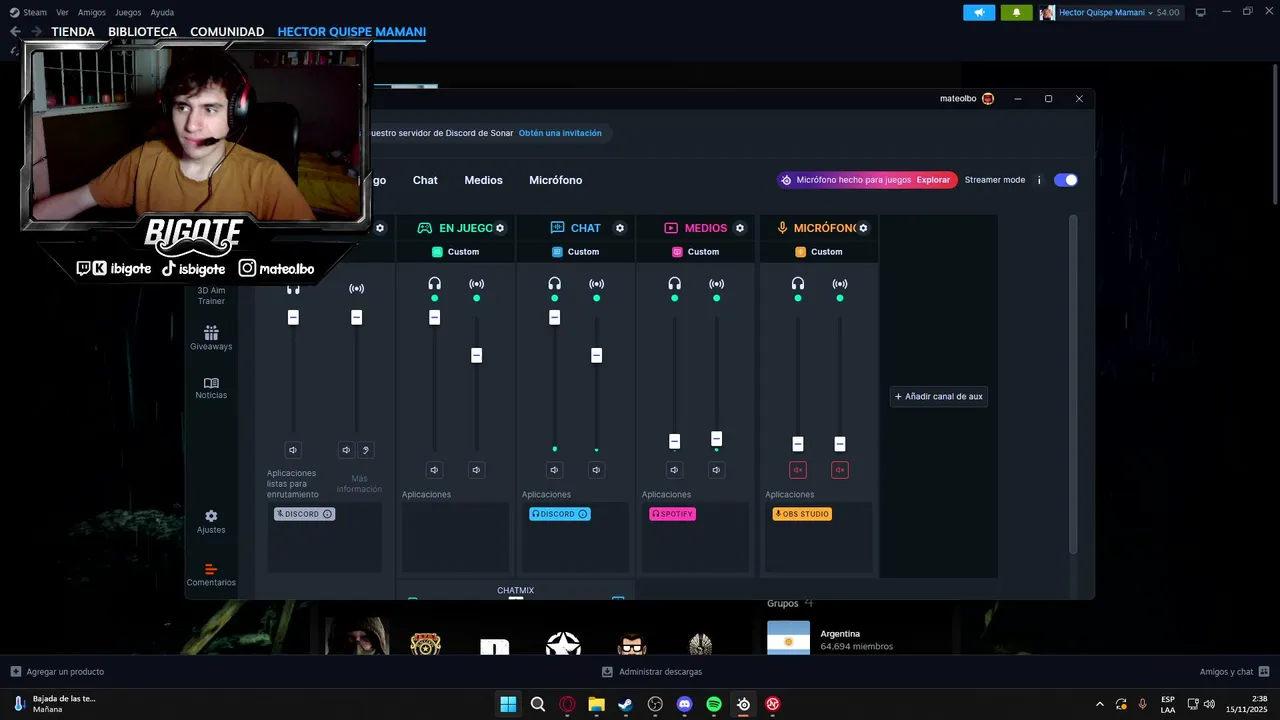Mute EN JUEGO headphones output
Viewport: 1280px width, 720px height.
(x=434, y=470)
